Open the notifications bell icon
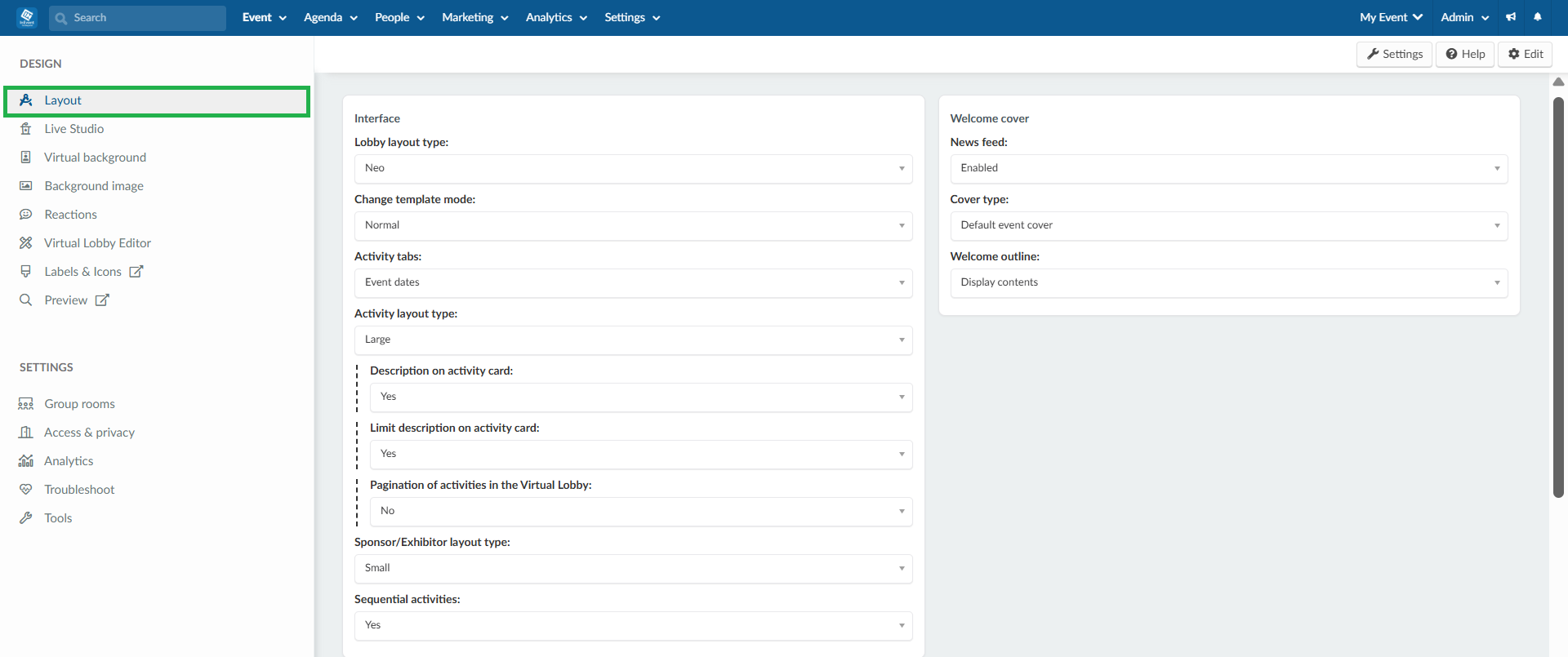The image size is (1568, 657). coord(1538,17)
